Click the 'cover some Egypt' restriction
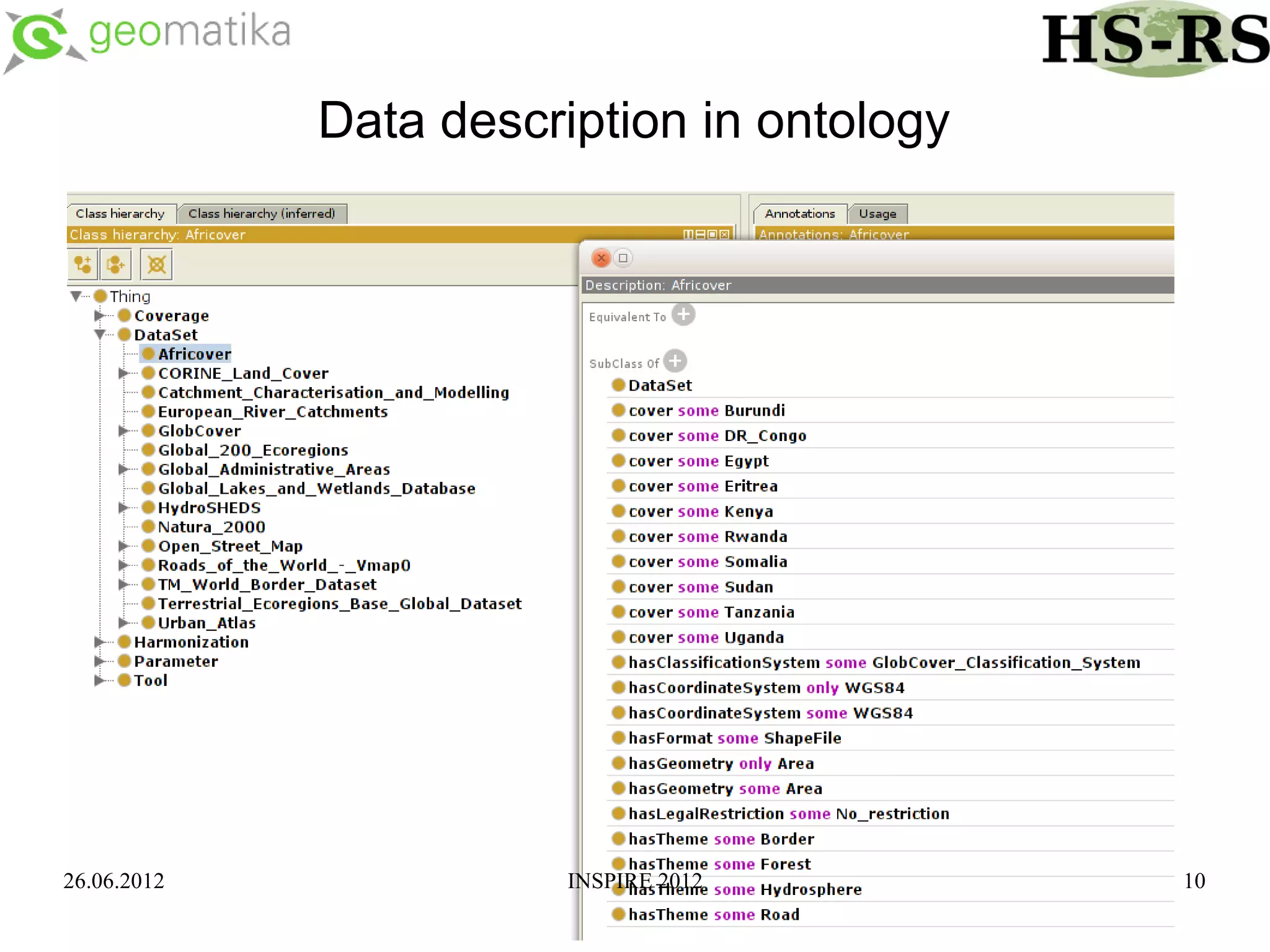Viewport: 1270px width, 952px height. click(x=890, y=461)
